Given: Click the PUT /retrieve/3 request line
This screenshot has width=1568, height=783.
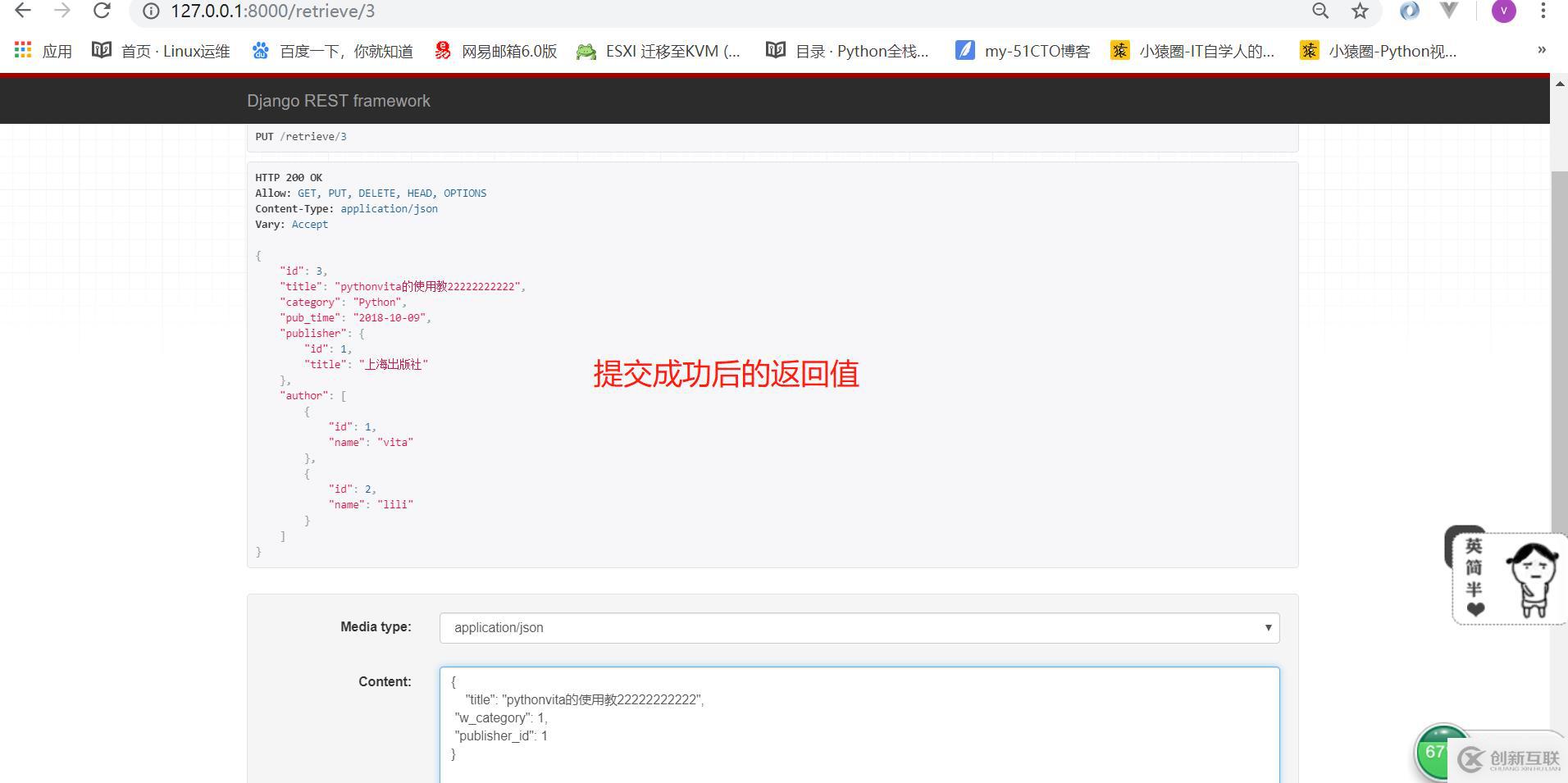Looking at the screenshot, I should [x=301, y=137].
